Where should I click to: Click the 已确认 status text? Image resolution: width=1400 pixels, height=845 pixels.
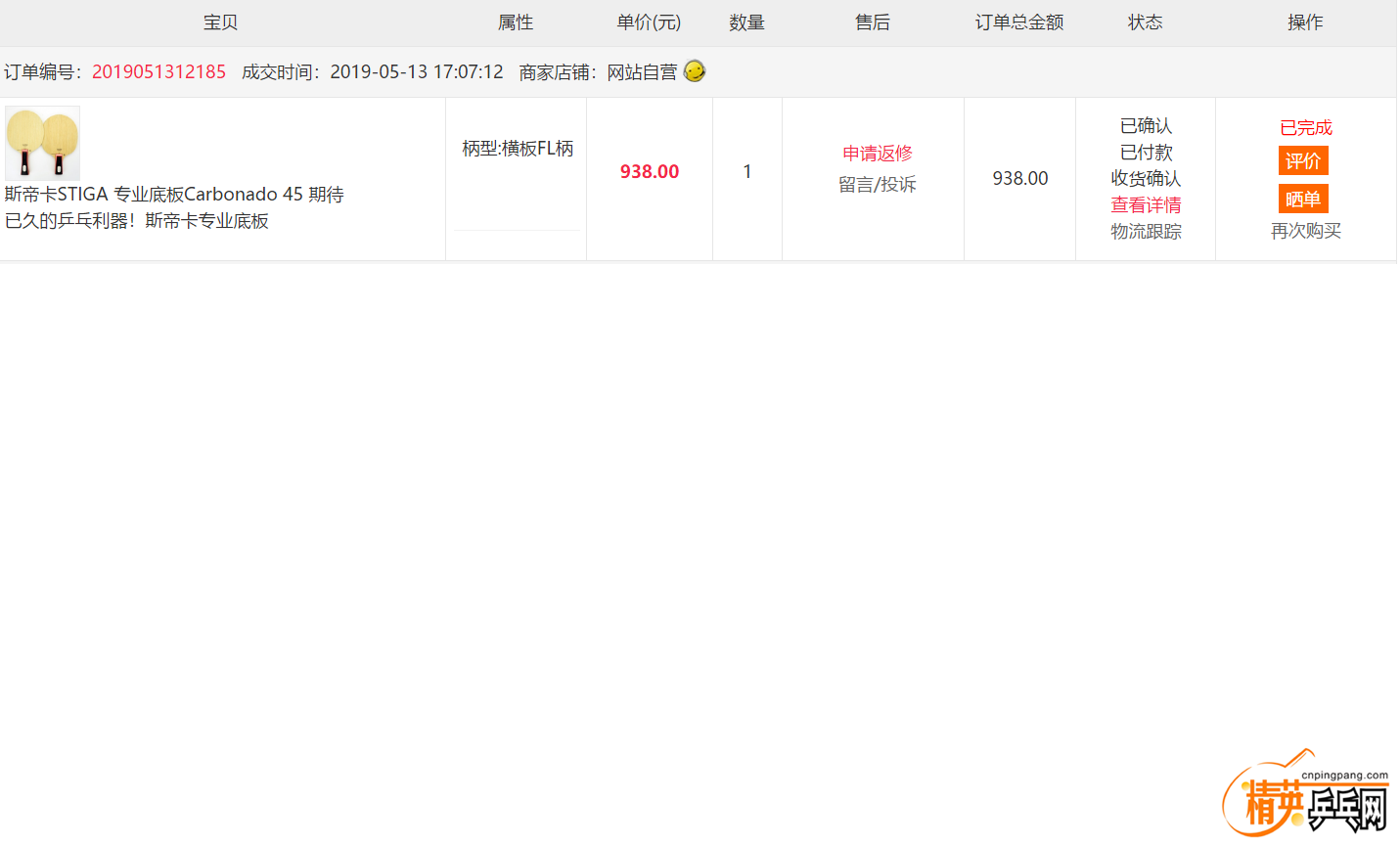1146,125
